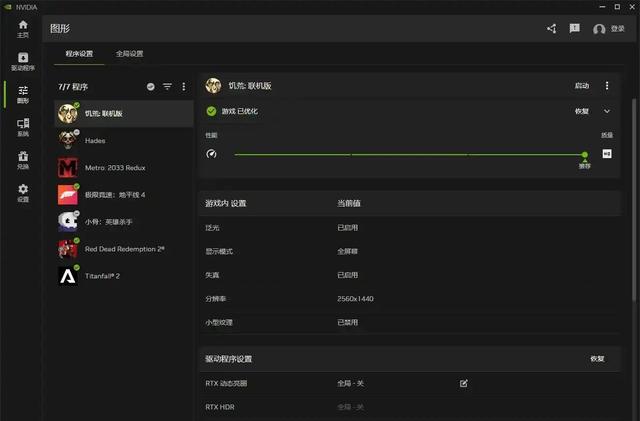Click the 启动 launch button

coord(582,85)
